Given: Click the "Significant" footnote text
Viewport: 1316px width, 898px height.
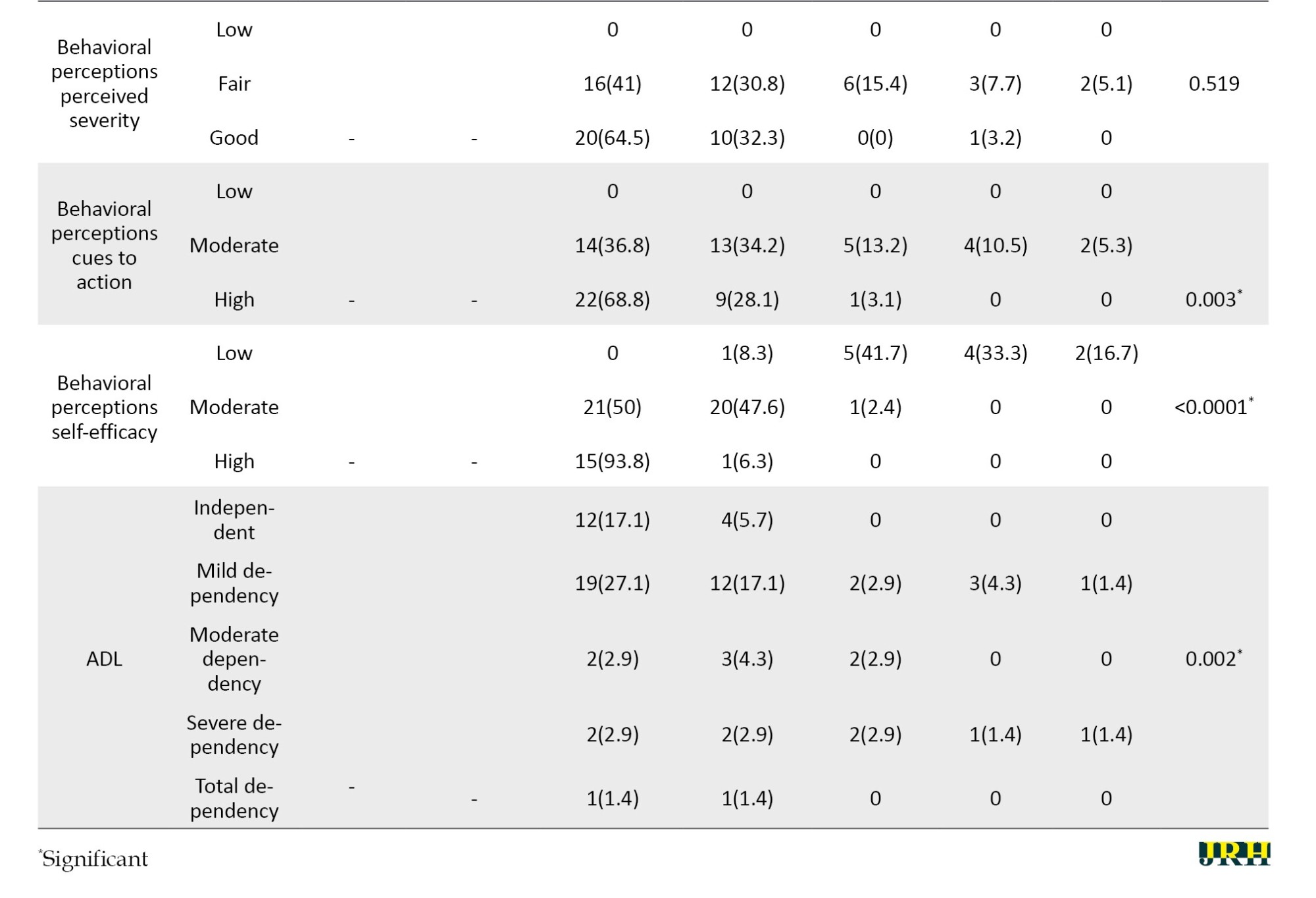Looking at the screenshot, I should (x=94, y=859).
